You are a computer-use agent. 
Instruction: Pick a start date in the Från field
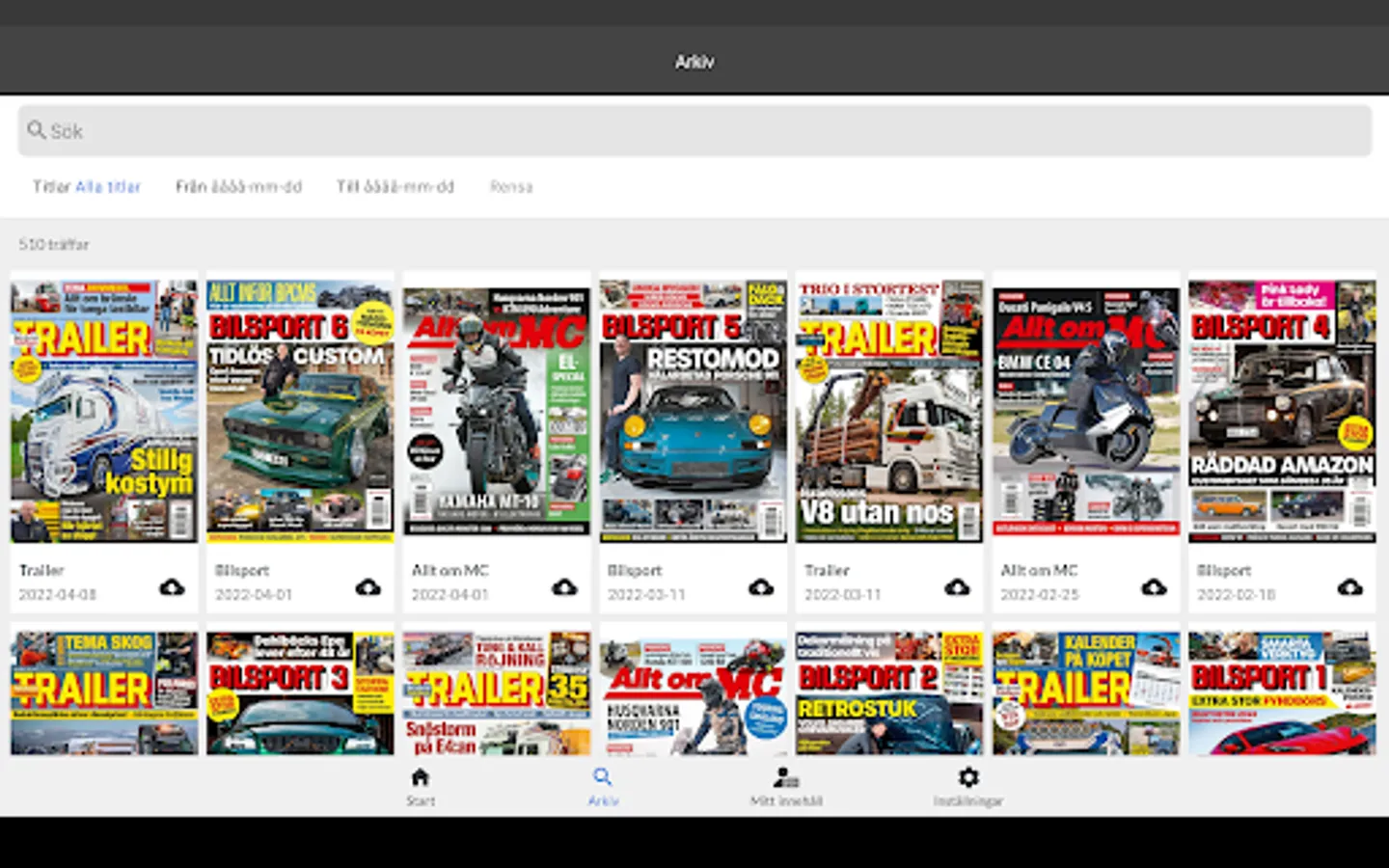(x=238, y=186)
